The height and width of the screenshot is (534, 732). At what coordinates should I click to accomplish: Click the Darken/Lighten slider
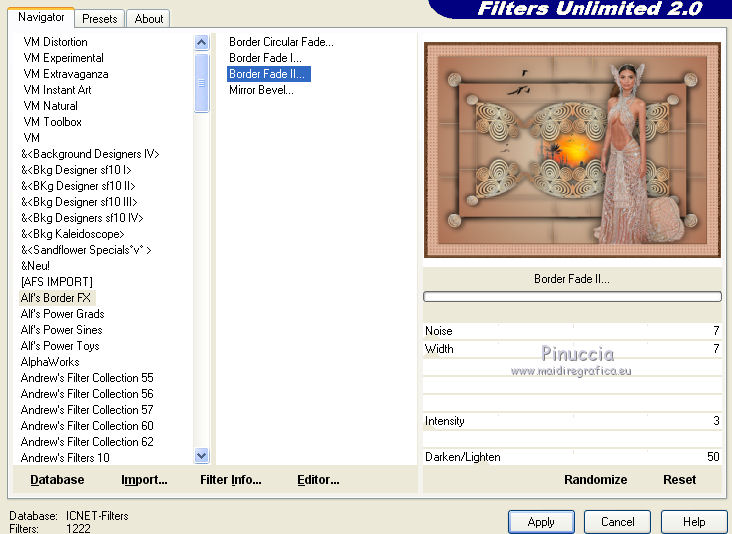point(572,457)
